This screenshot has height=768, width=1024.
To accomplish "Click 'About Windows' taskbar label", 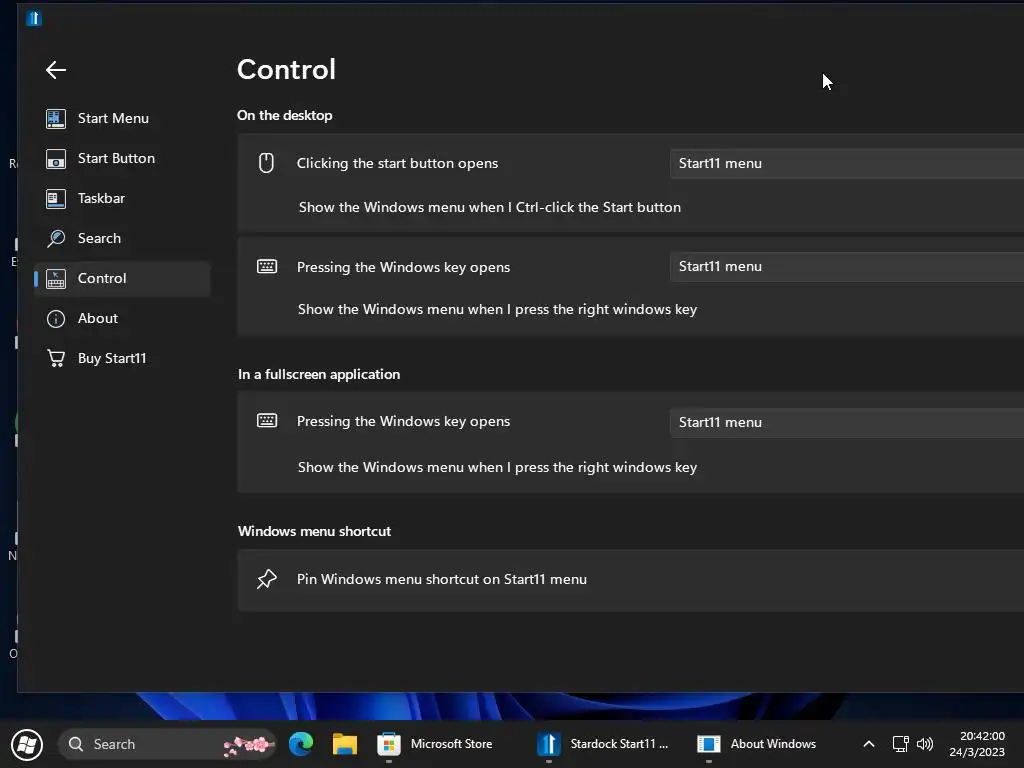I will point(773,744).
